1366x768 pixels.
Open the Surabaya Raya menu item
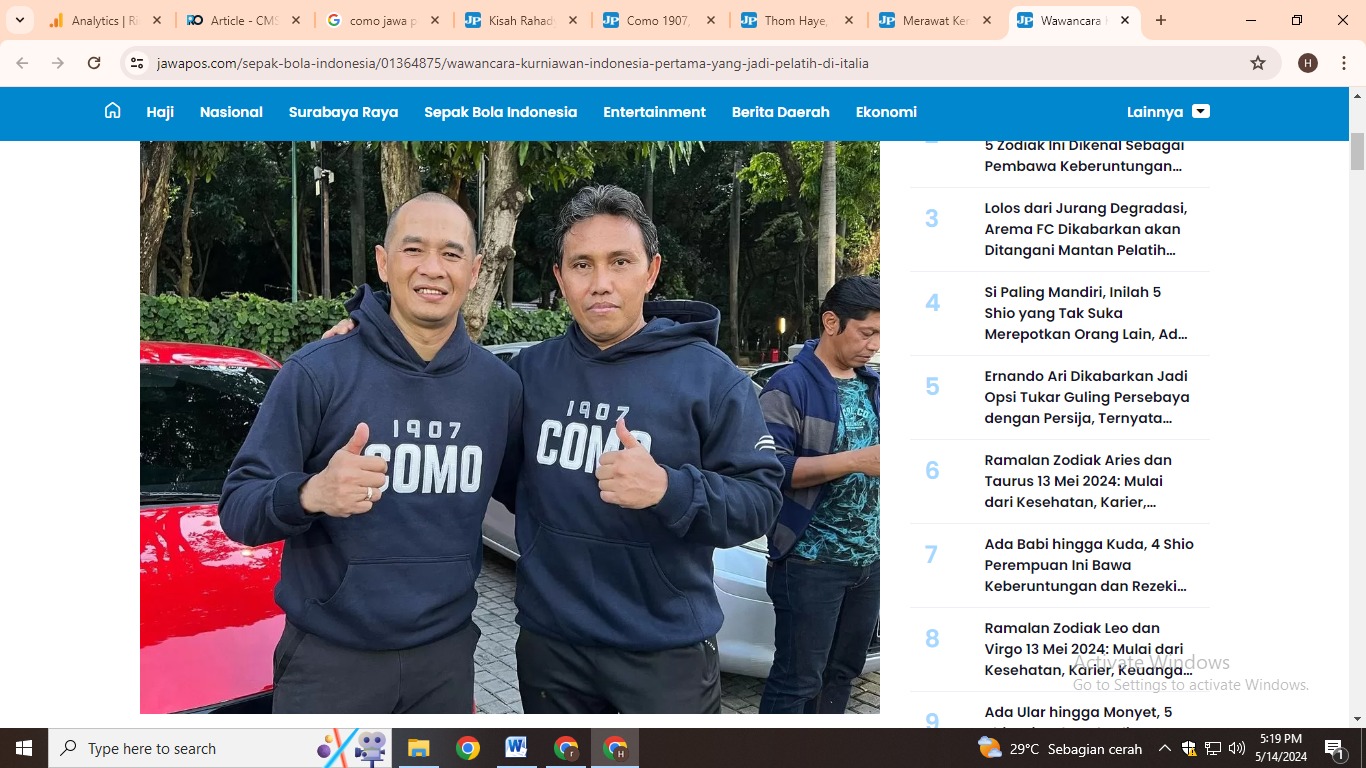click(x=343, y=112)
